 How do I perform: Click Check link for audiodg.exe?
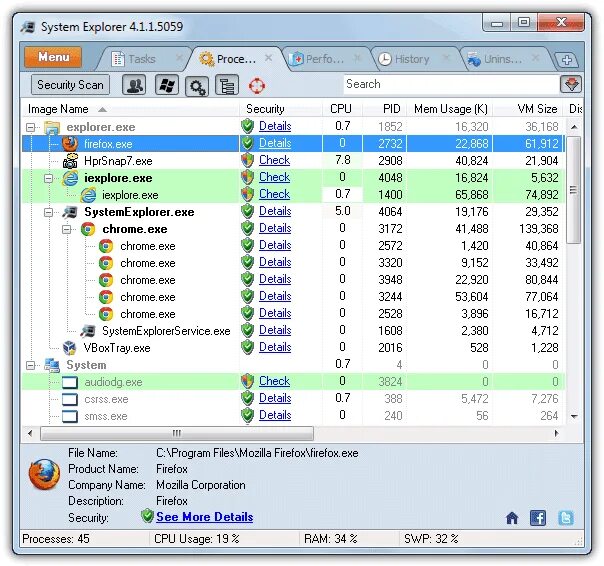[x=274, y=381]
